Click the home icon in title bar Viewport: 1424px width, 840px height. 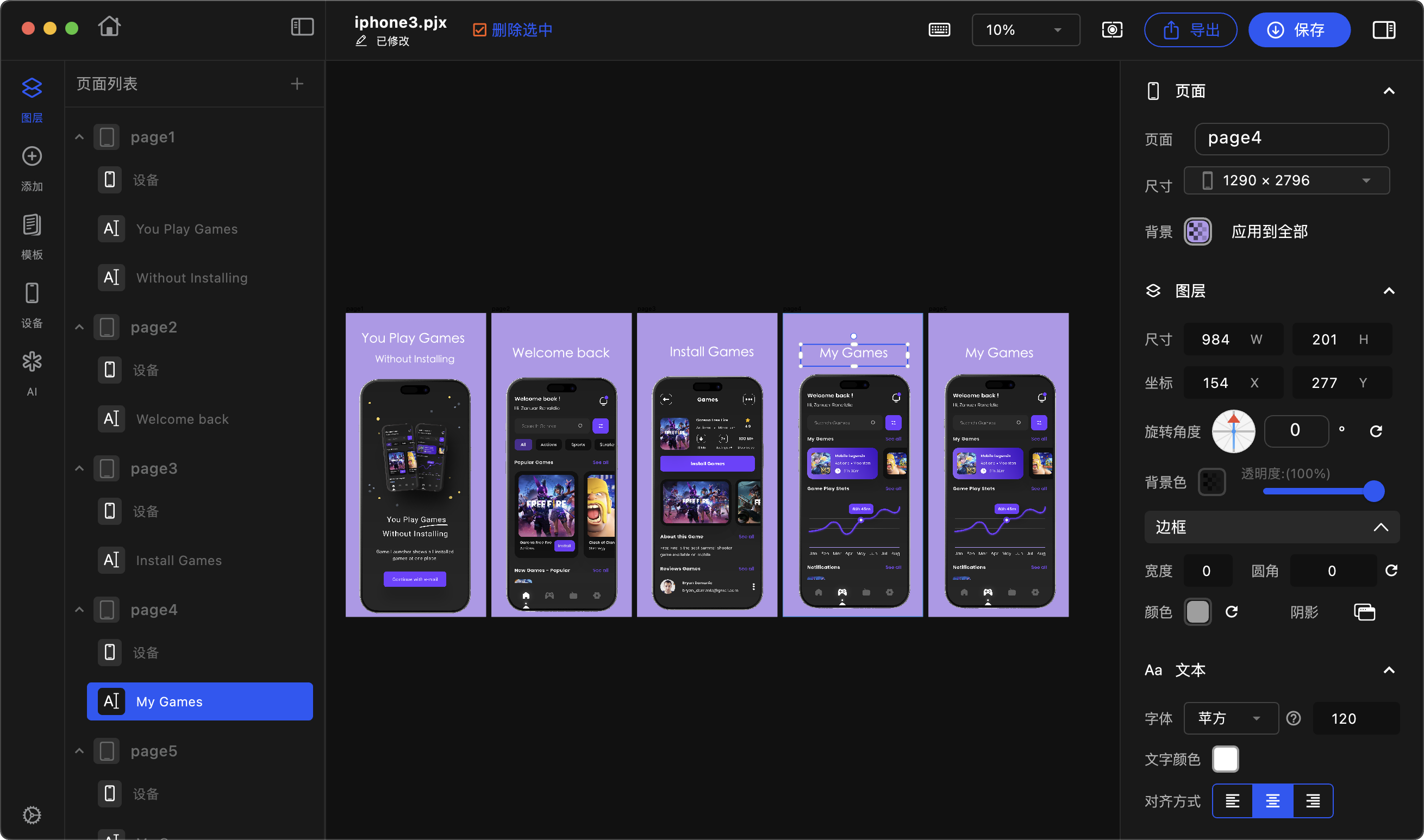tap(109, 27)
